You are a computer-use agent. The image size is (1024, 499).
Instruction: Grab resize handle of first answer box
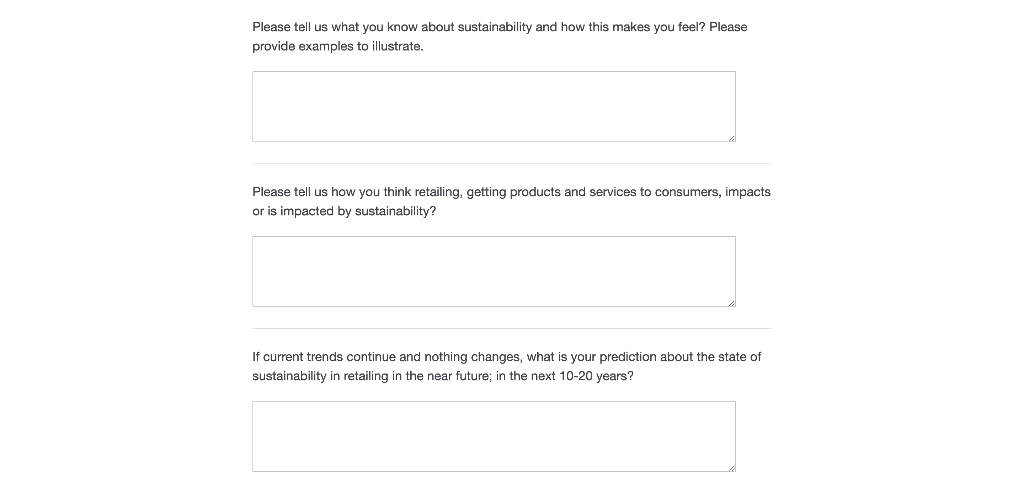point(731,137)
